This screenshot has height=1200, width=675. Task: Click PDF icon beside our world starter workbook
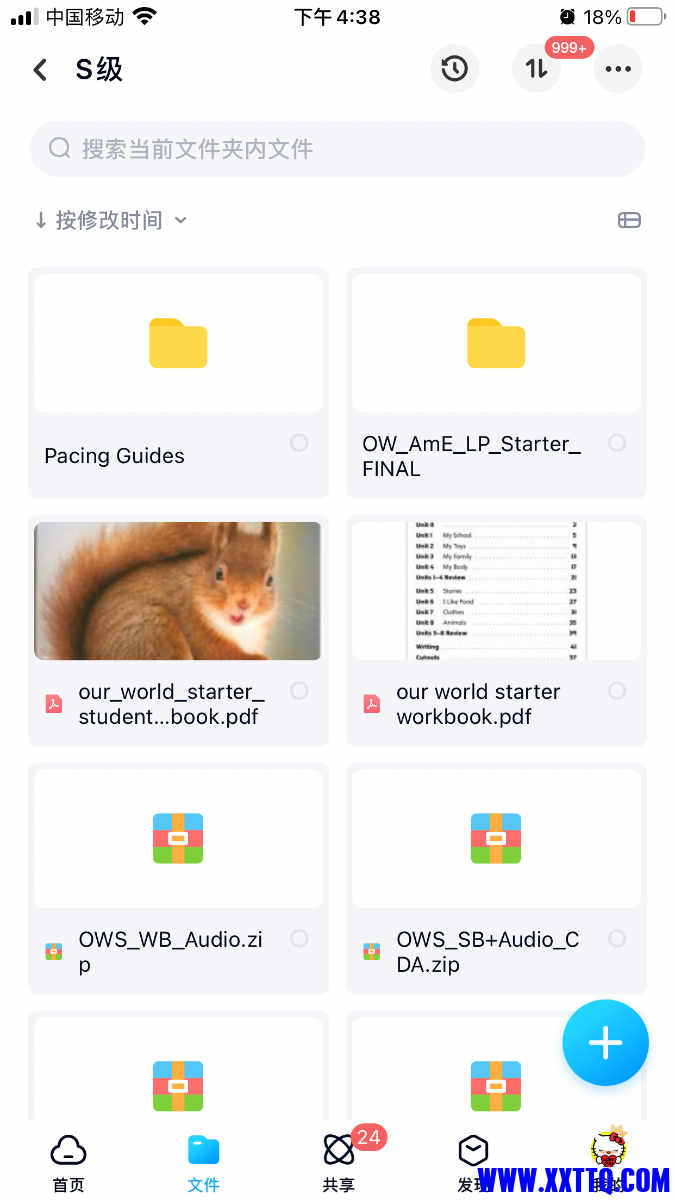point(372,704)
